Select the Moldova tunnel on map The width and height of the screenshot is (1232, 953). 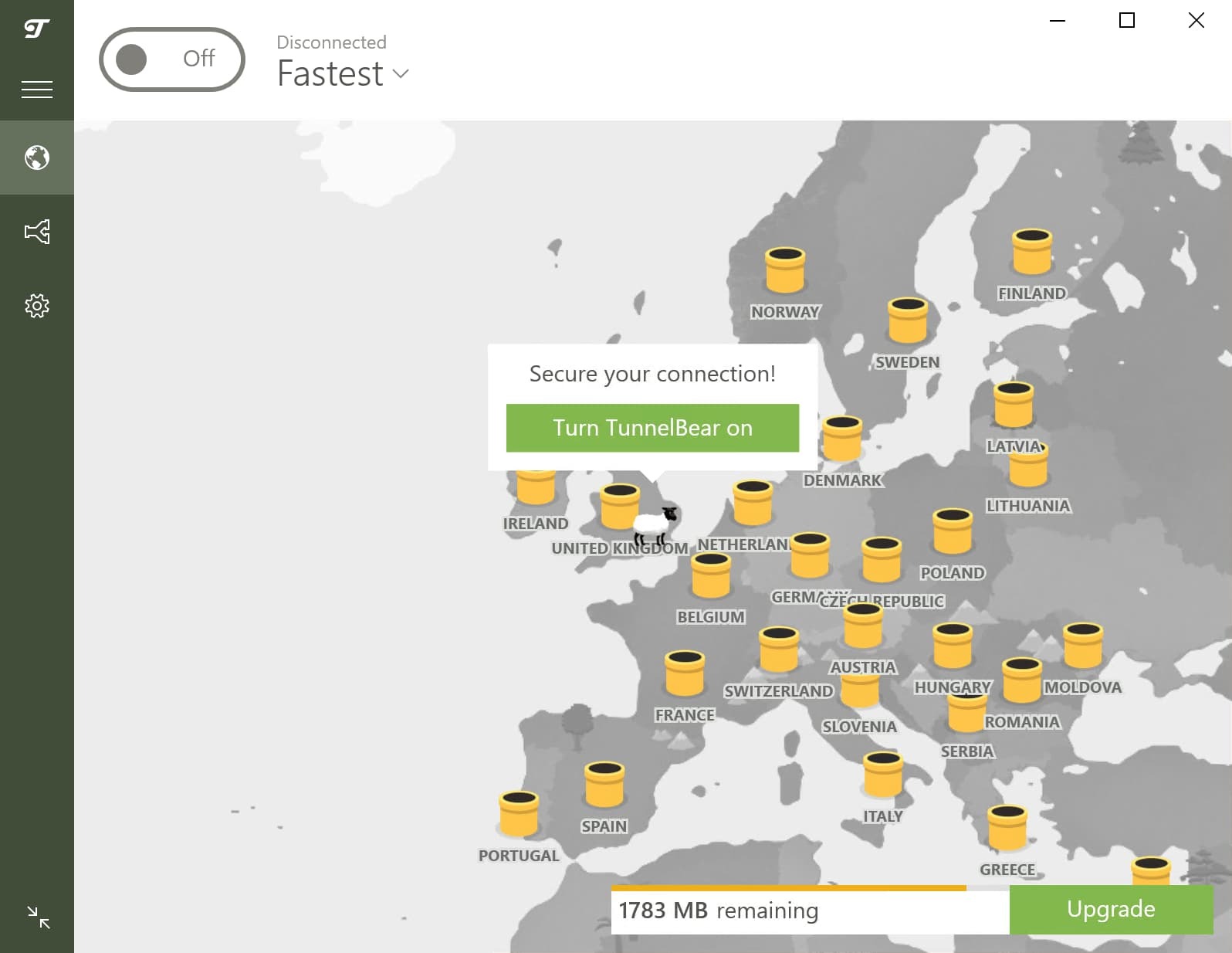tap(1083, 645)
